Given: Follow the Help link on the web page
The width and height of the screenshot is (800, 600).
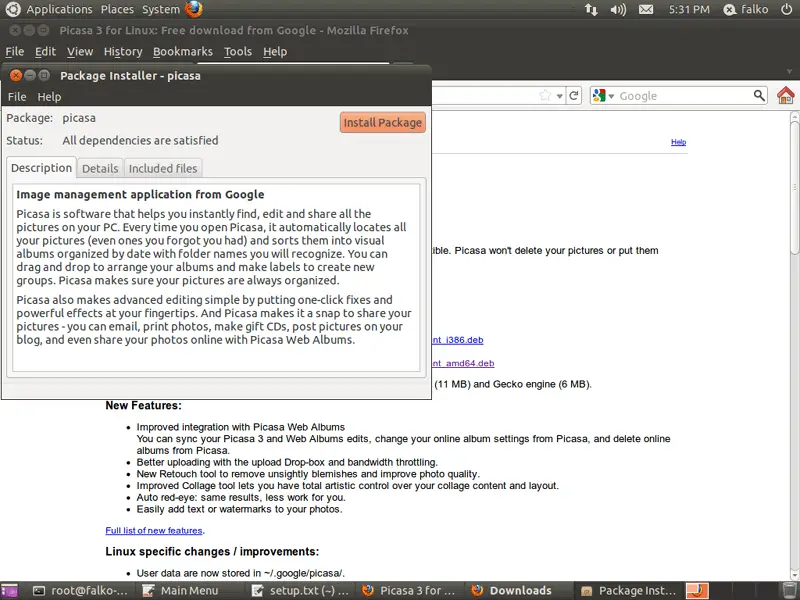Looking at the screenshot, I should pos(678,142).
